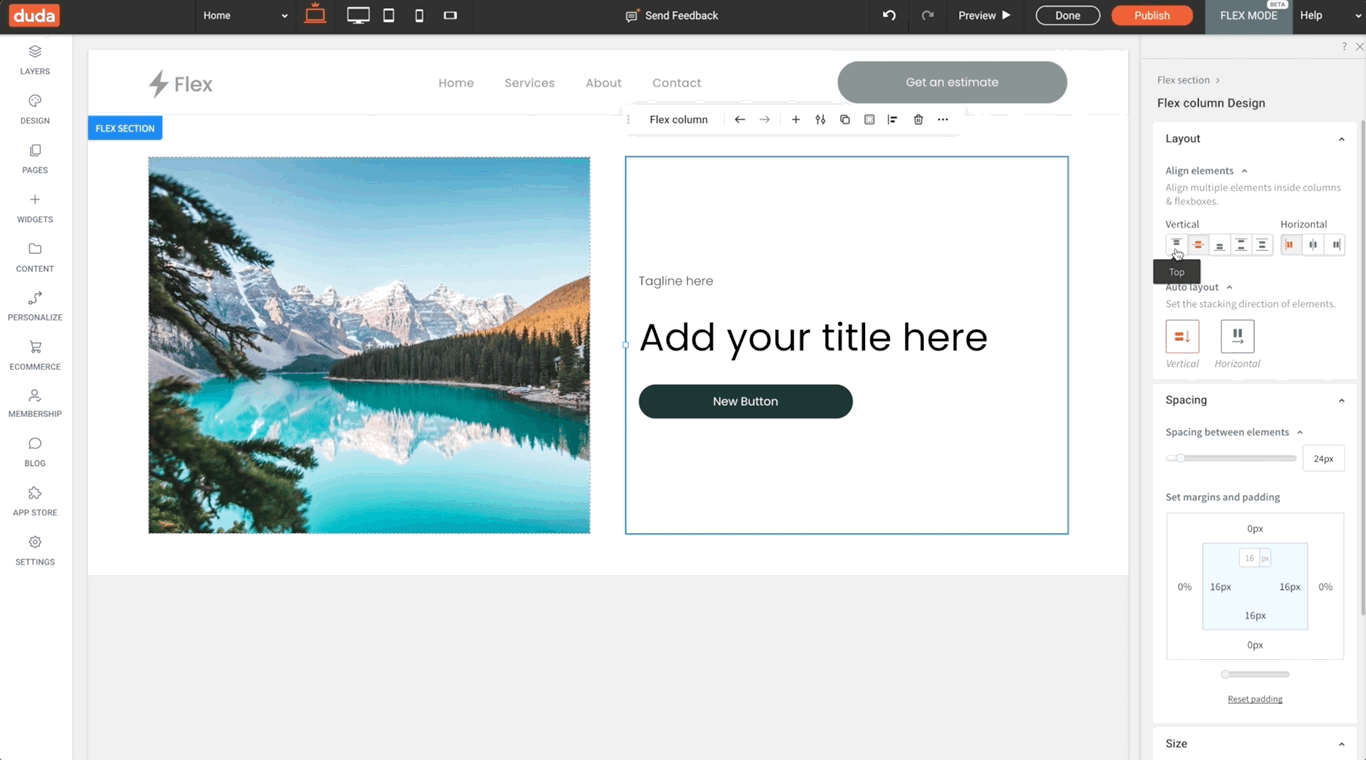
Task: Click the Get an estimate button
Action: 952,82
